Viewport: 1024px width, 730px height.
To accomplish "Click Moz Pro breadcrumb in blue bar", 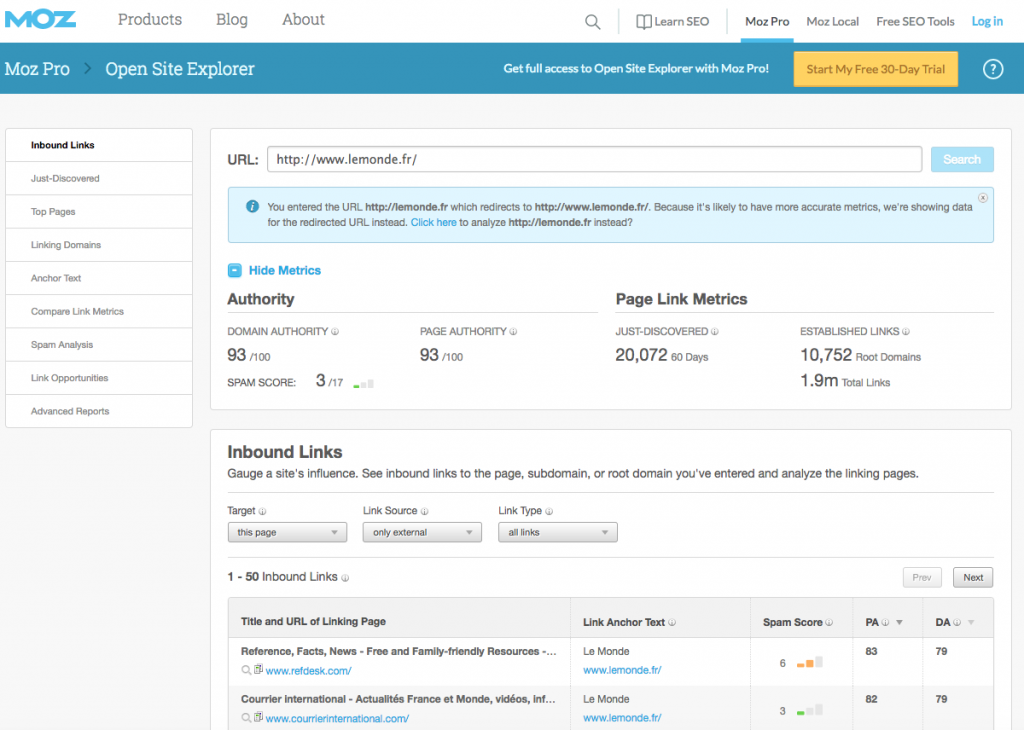I will click(37, 69).
